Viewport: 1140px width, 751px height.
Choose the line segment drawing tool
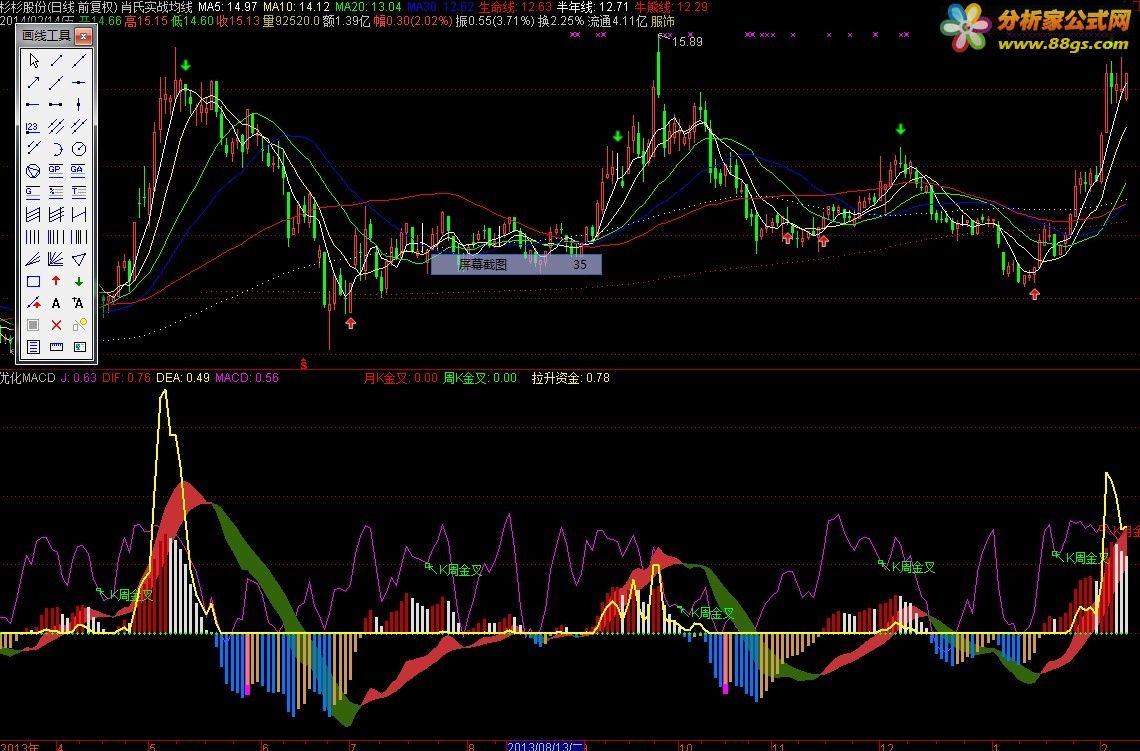(x=56, y=60)
